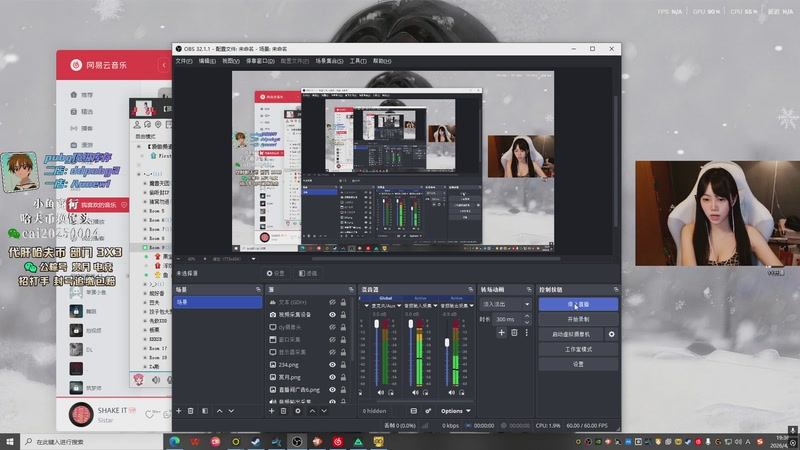800x450 pixels.
Task: Open advanced audio properties gears icon in mixer
Action: pyautogui.click(x=428, y=411)
